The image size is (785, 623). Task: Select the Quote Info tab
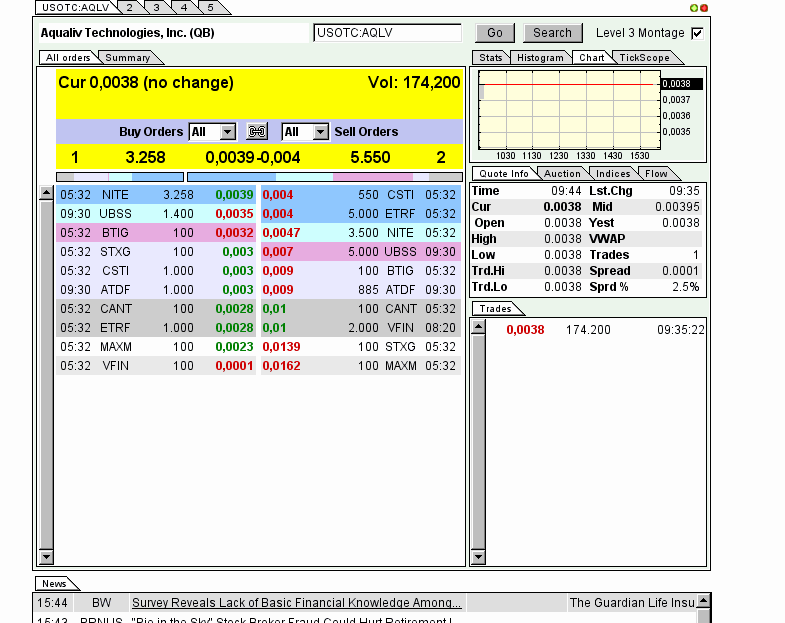coord(504,174)
